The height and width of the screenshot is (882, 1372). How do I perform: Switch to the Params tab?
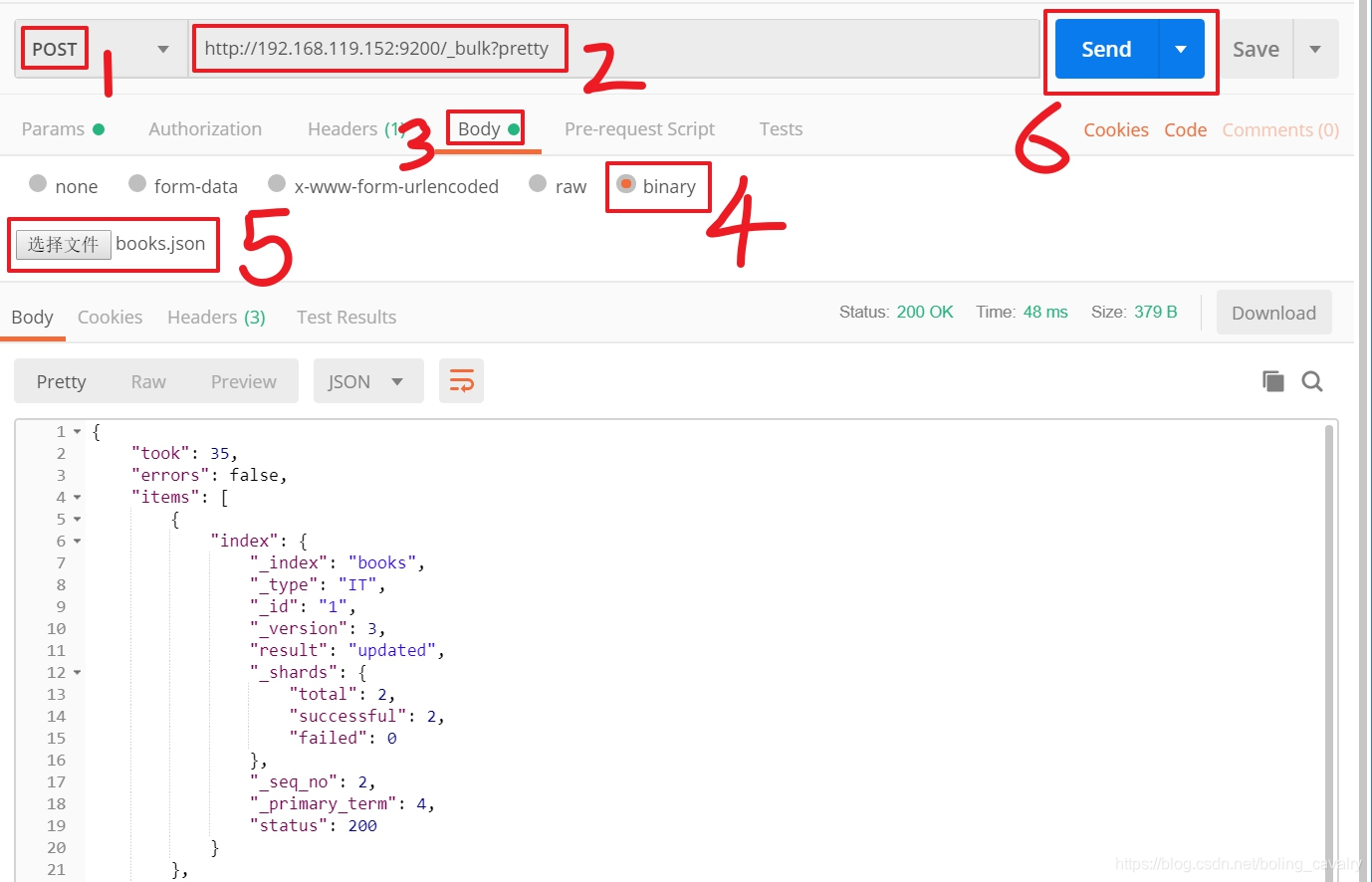point(63,128)
